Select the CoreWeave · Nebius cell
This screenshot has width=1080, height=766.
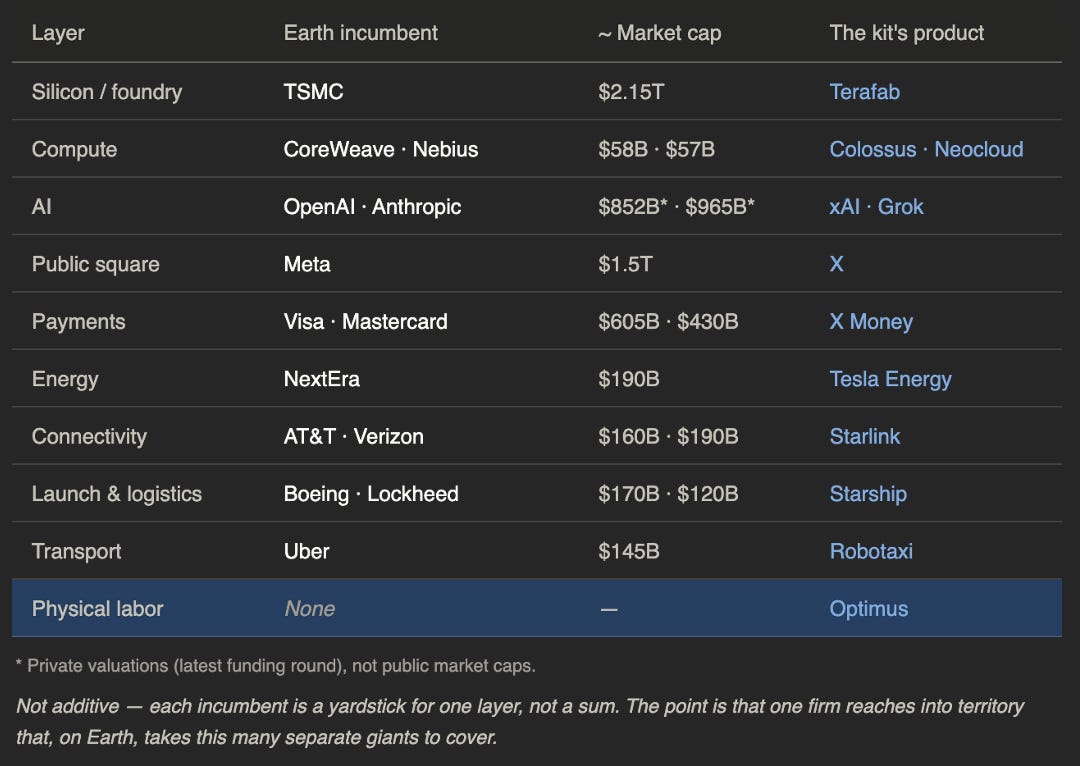pyautogui.click(x=381, y=149)
